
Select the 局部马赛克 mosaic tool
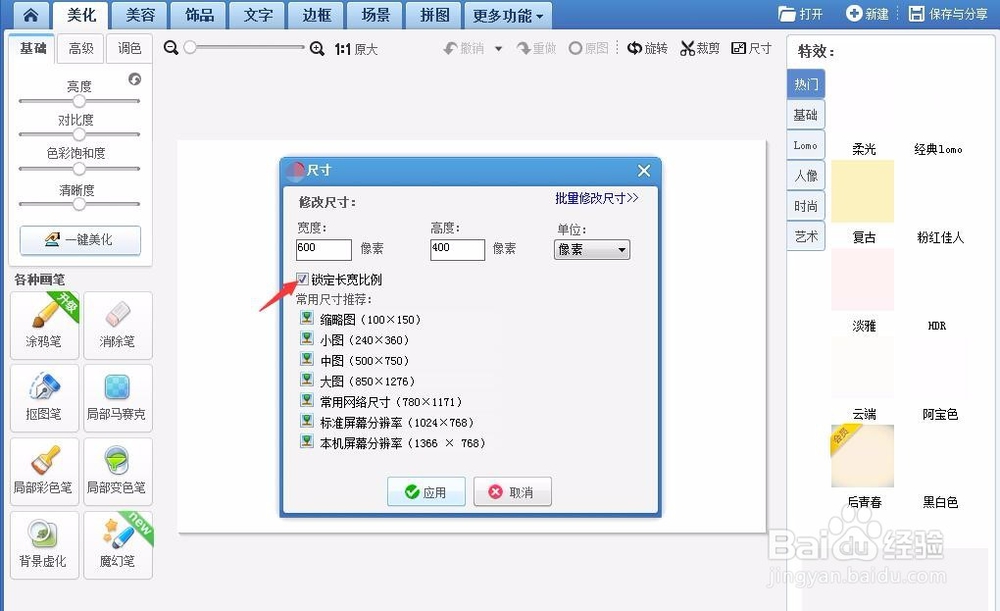117,398
